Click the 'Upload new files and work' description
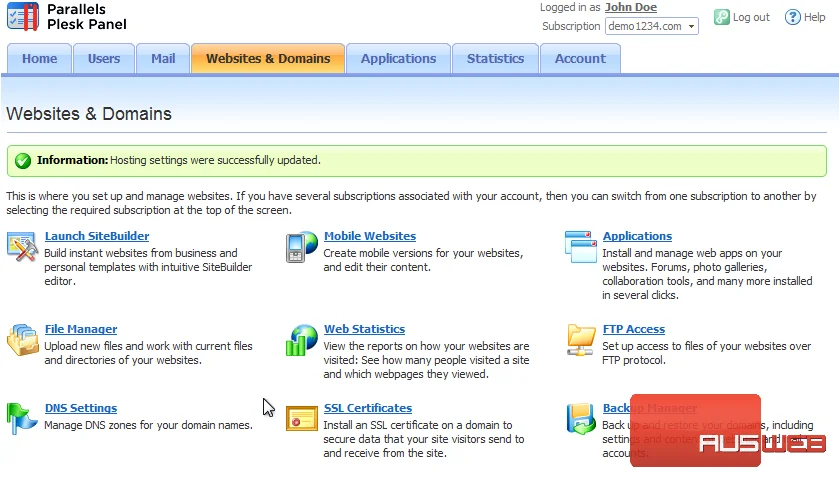Screen dimensions: 840x480 (148, 354)
